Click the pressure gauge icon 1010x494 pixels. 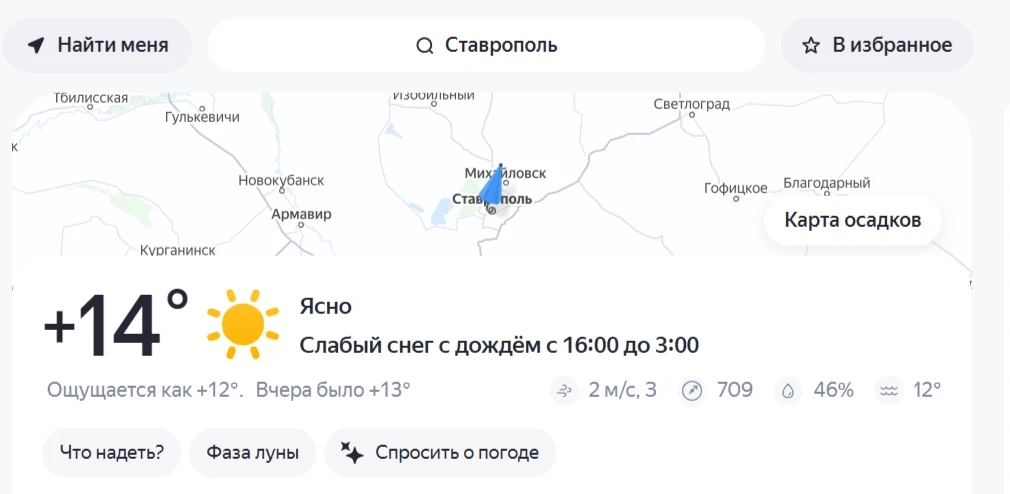click(x=692, y=390)
